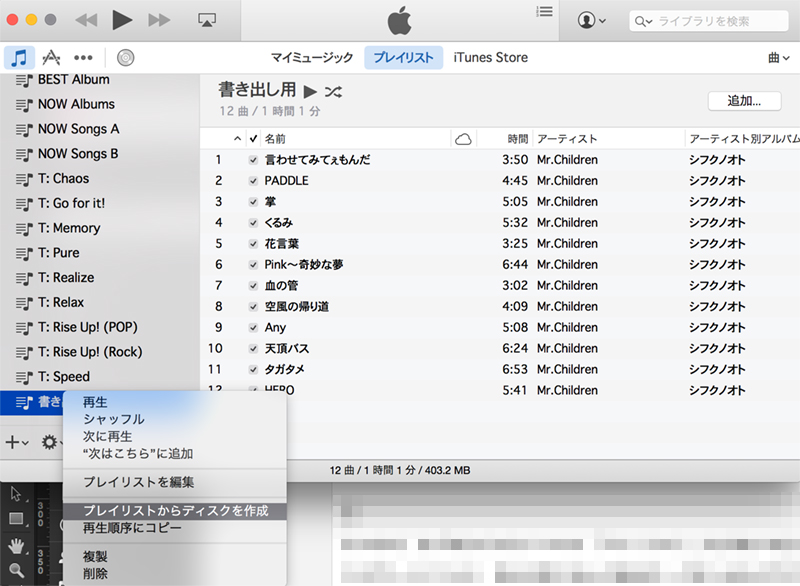Click the T: Pure playlist icon
Image resolution: width=800 pixels, height=586 pixels.
click(x=24, y=253)
